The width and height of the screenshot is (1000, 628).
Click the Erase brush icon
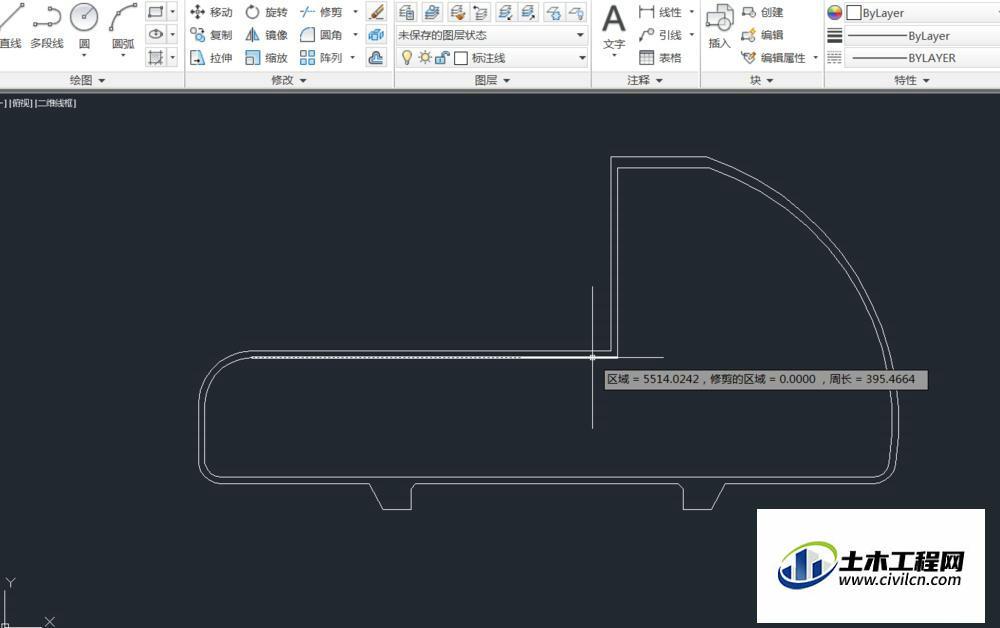click(x=376, y=11)
